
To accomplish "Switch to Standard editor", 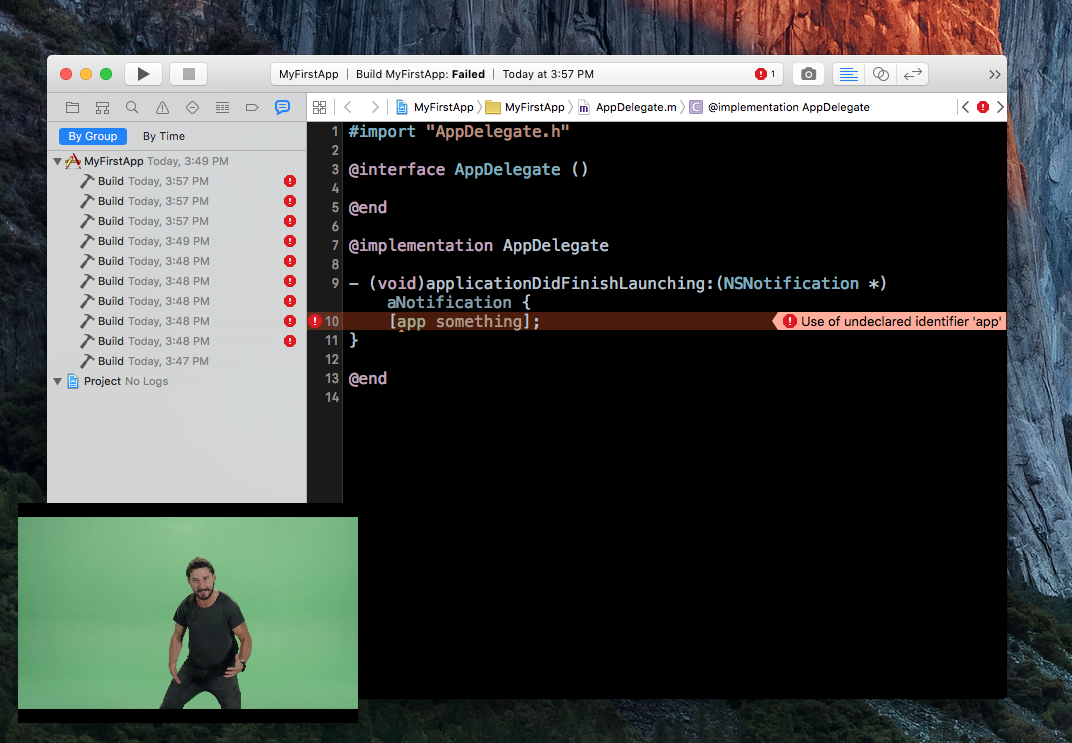I will [x=848, y=74].
